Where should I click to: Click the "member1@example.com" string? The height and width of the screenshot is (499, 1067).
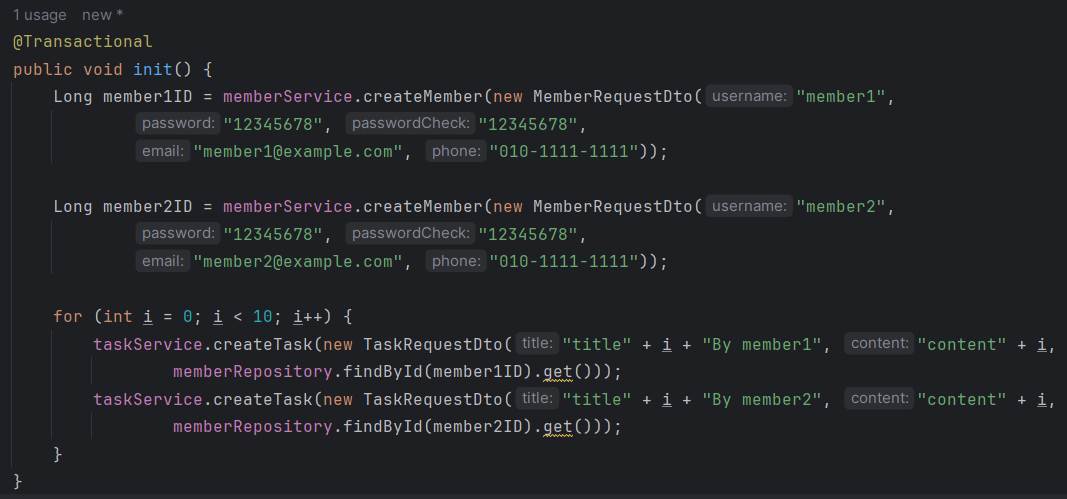(297, 152)
